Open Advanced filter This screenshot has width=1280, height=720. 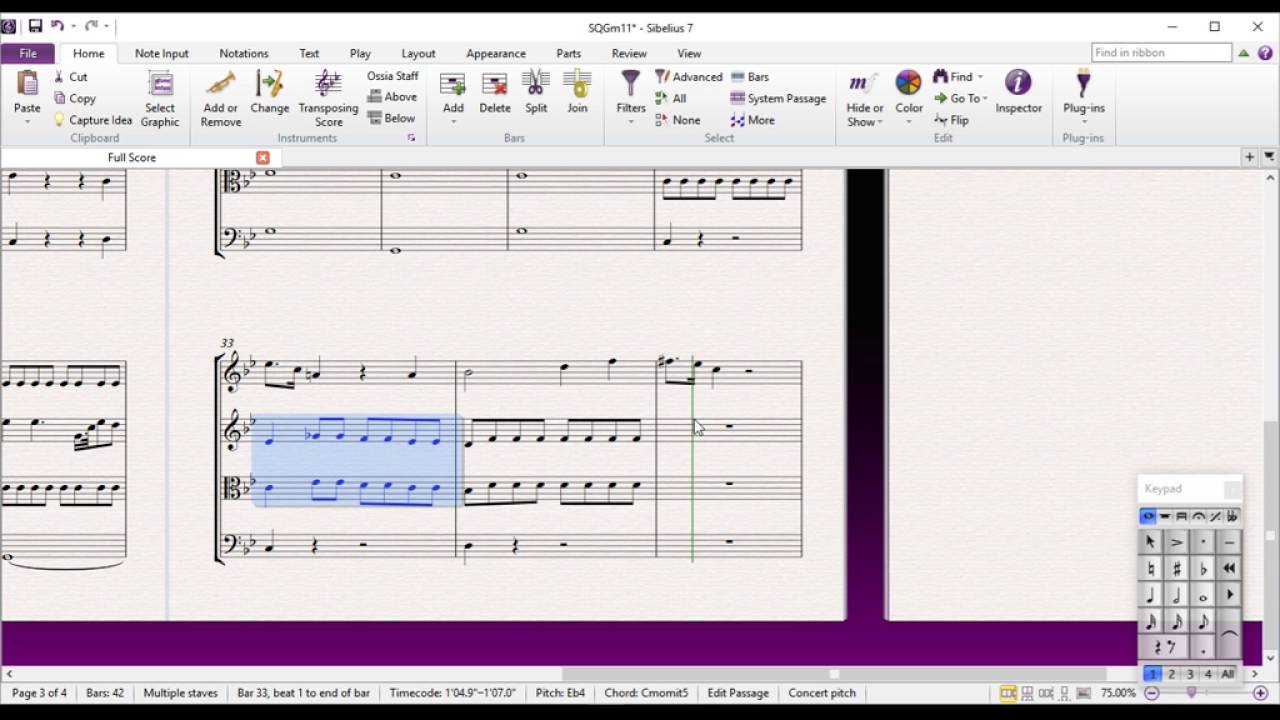click(x=688, y=77)
